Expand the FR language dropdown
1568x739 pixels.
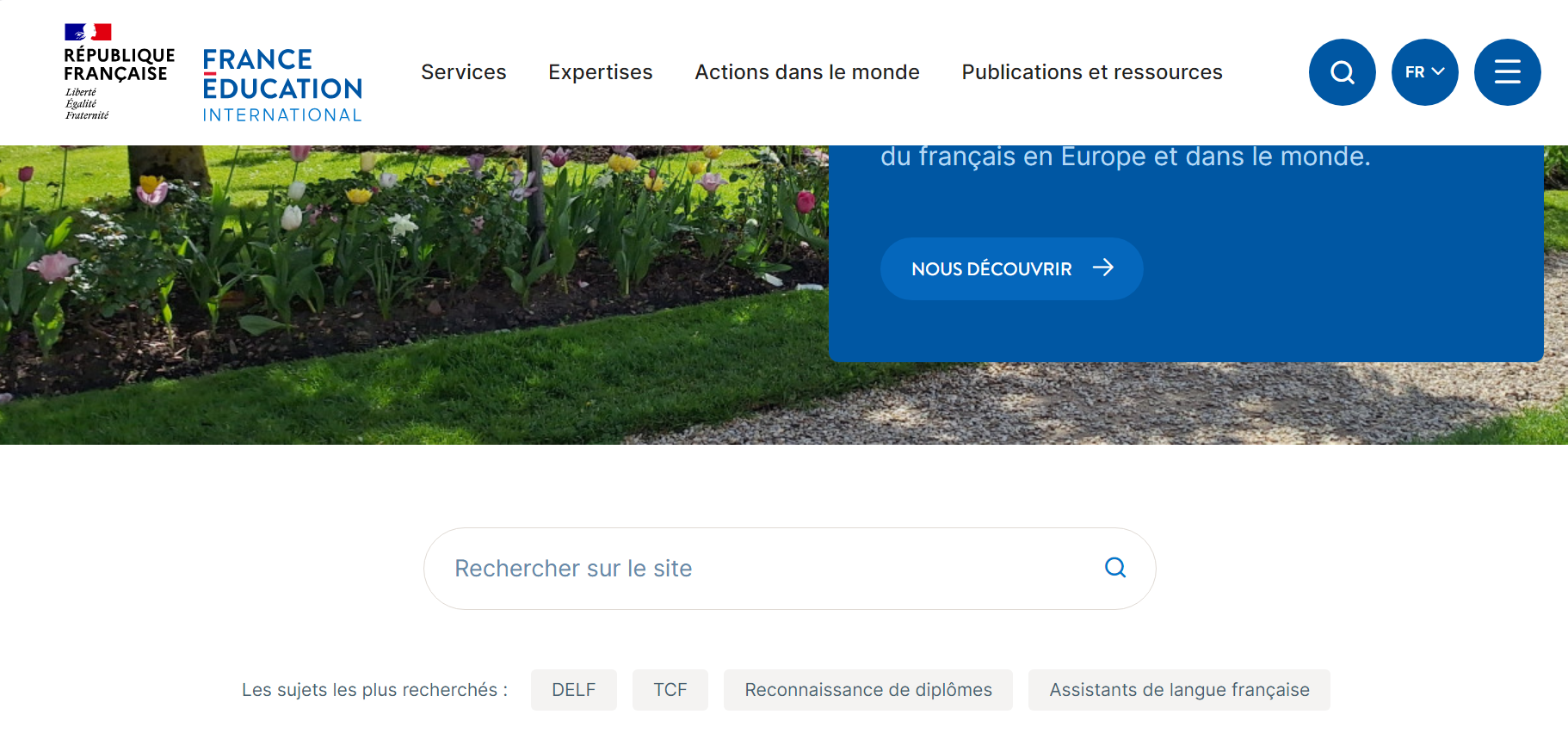[1424, 72]
